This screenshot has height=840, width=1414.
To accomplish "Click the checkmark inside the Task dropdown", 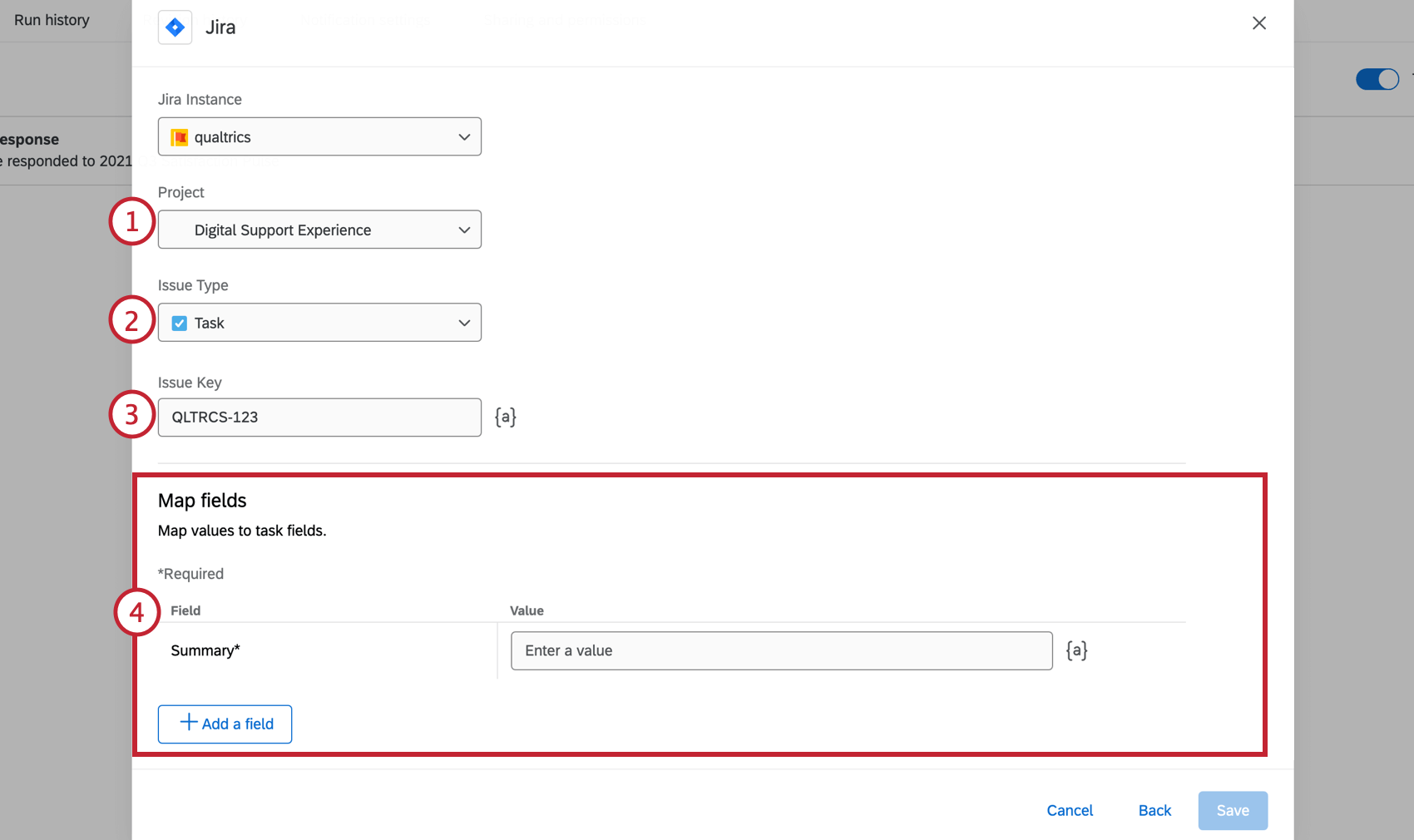I will (x=180, y=323).
